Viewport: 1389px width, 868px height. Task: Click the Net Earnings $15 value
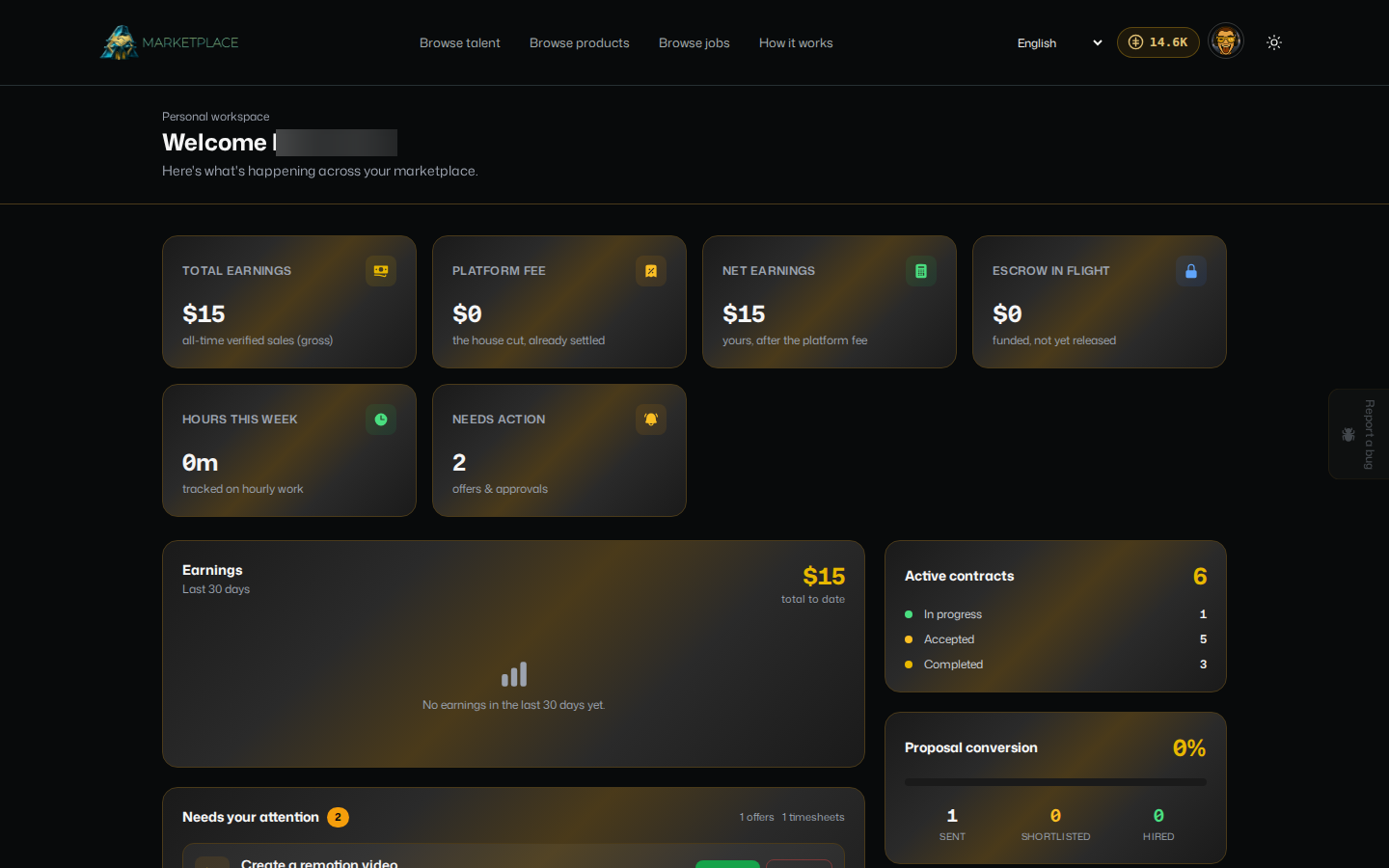pos(744,314)
